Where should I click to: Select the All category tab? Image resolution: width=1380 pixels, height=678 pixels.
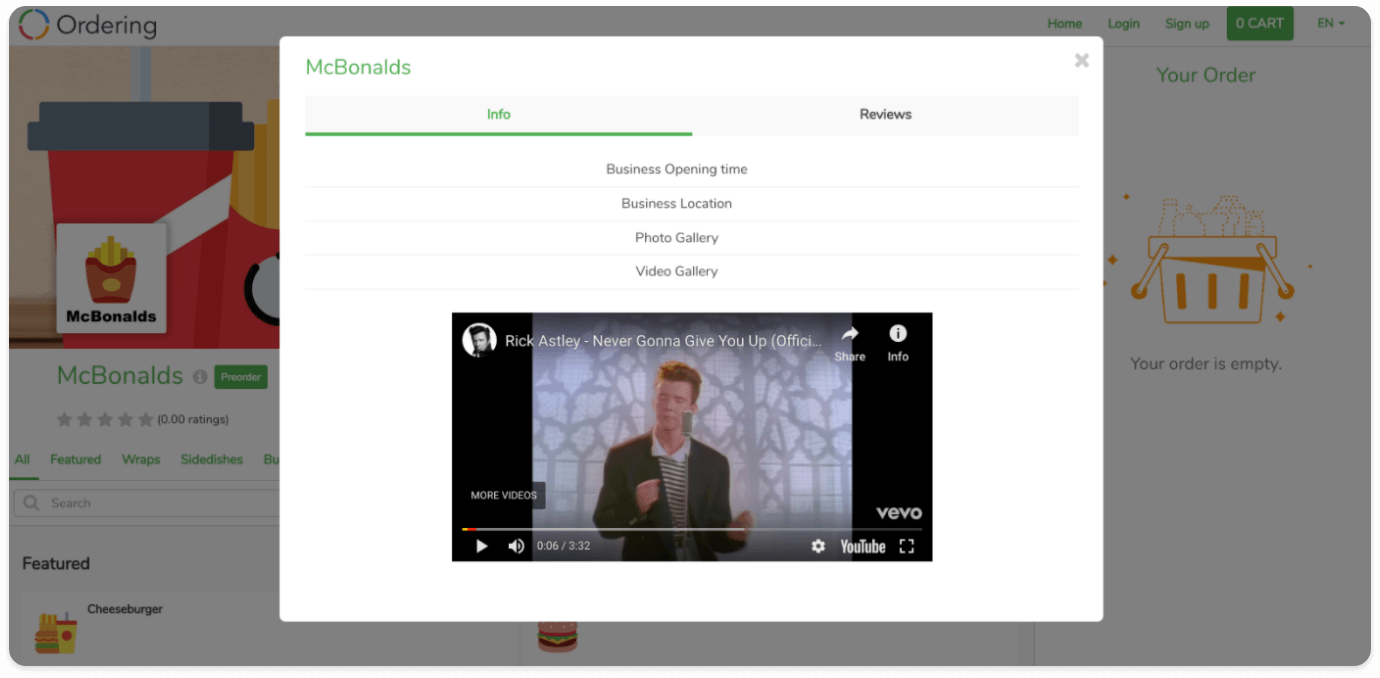(22, 460)
